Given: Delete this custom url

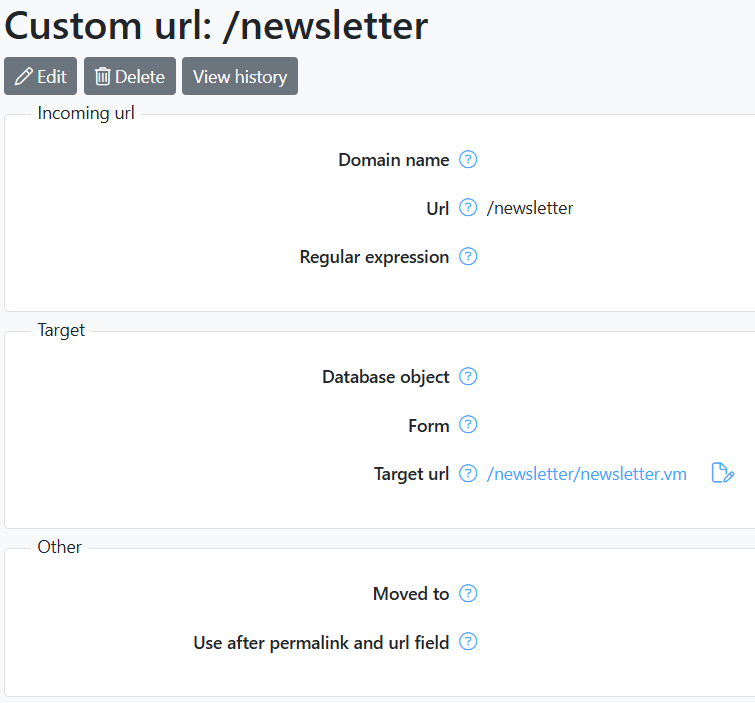Looking at the screenshot, I should (x=130, y=76).
